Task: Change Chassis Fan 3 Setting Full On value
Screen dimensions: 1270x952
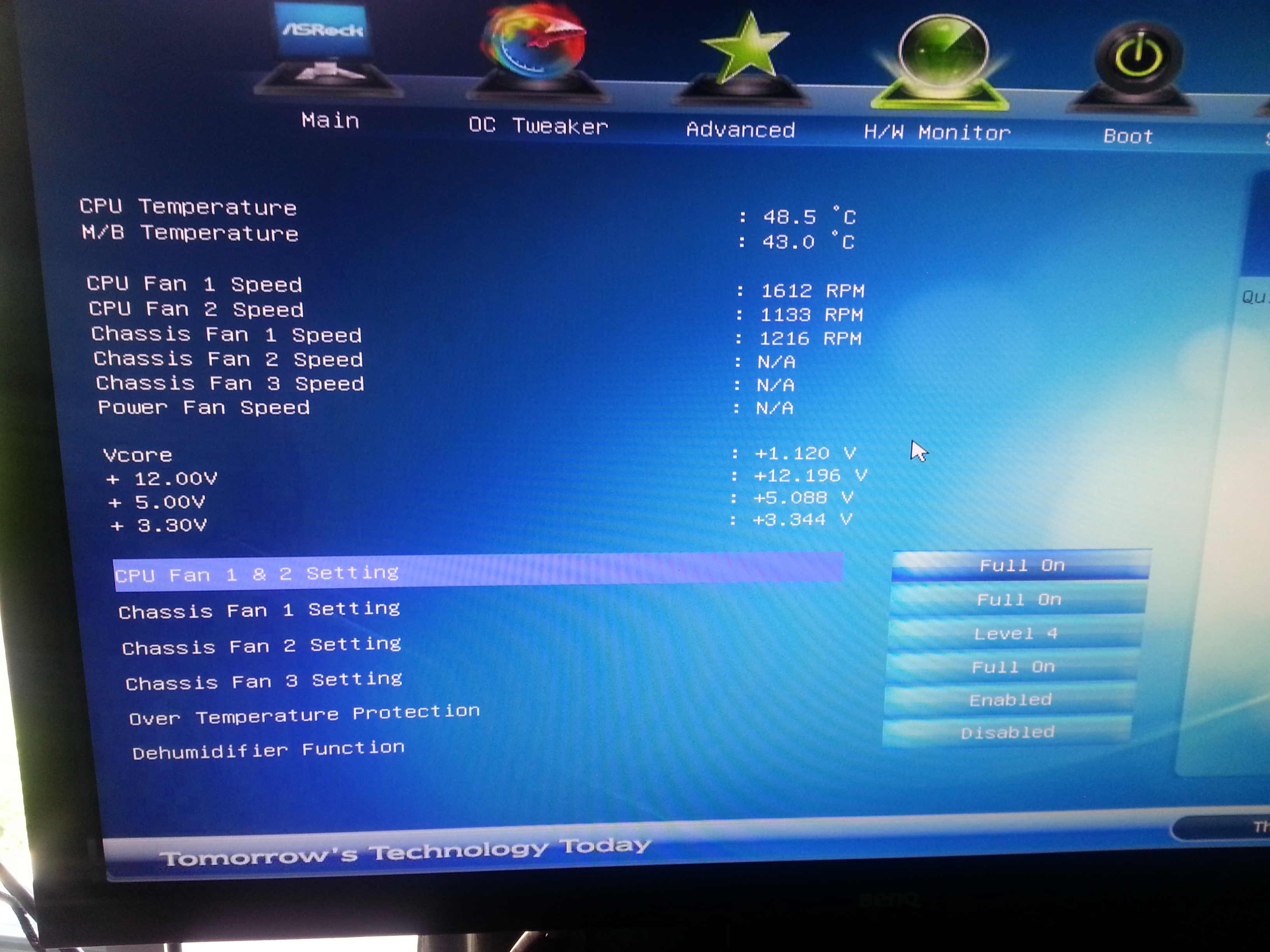Action: click(1013, 667)
